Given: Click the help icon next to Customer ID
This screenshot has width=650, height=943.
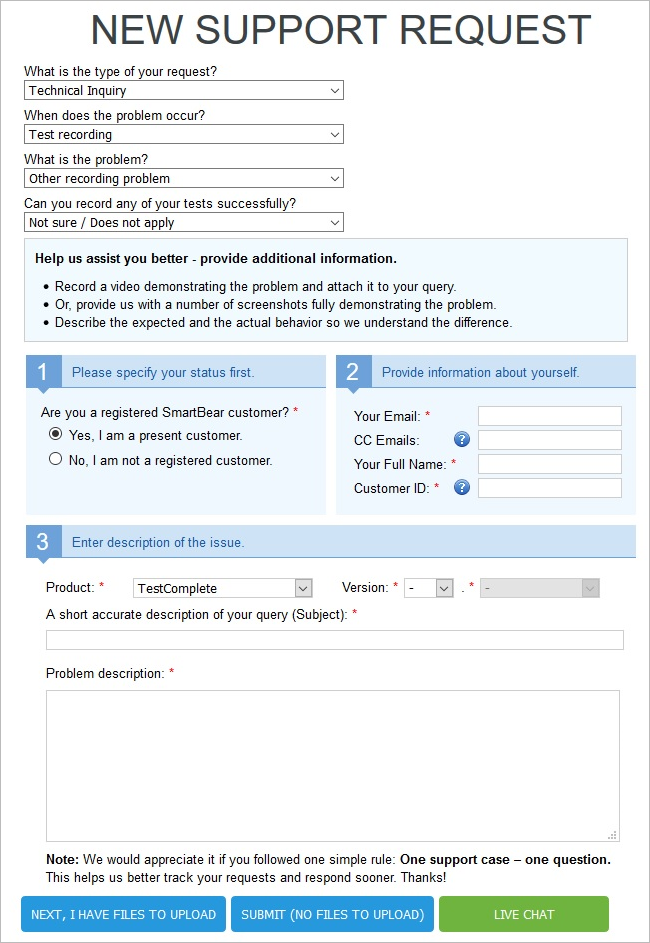Looking at the screenshot, I should pos(462,488).
